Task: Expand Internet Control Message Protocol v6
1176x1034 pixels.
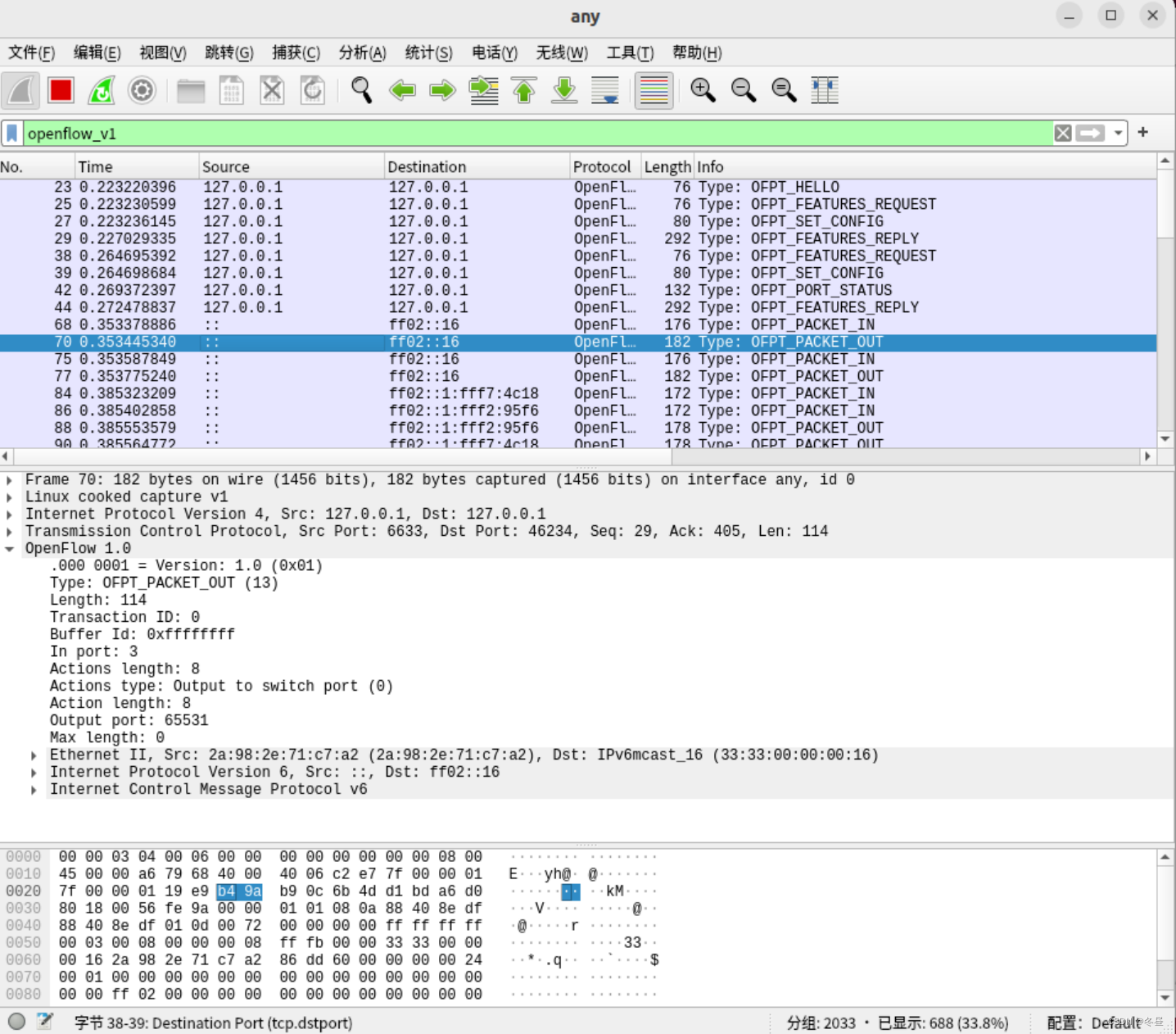Action: point(34,790)
